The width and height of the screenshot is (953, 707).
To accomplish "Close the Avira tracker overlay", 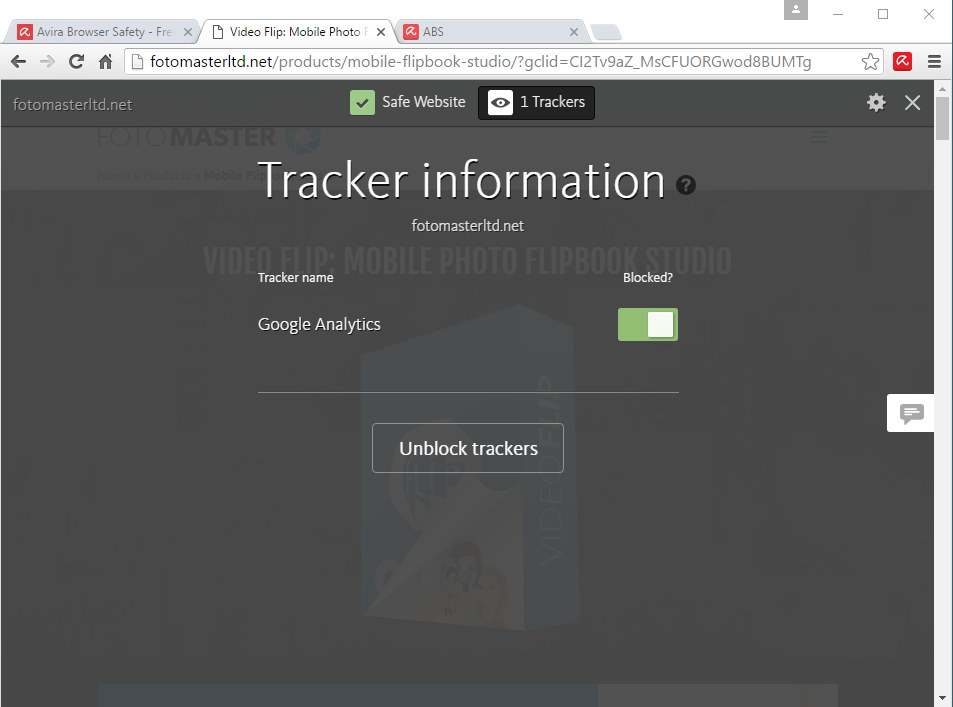I will tap(912, 103).
